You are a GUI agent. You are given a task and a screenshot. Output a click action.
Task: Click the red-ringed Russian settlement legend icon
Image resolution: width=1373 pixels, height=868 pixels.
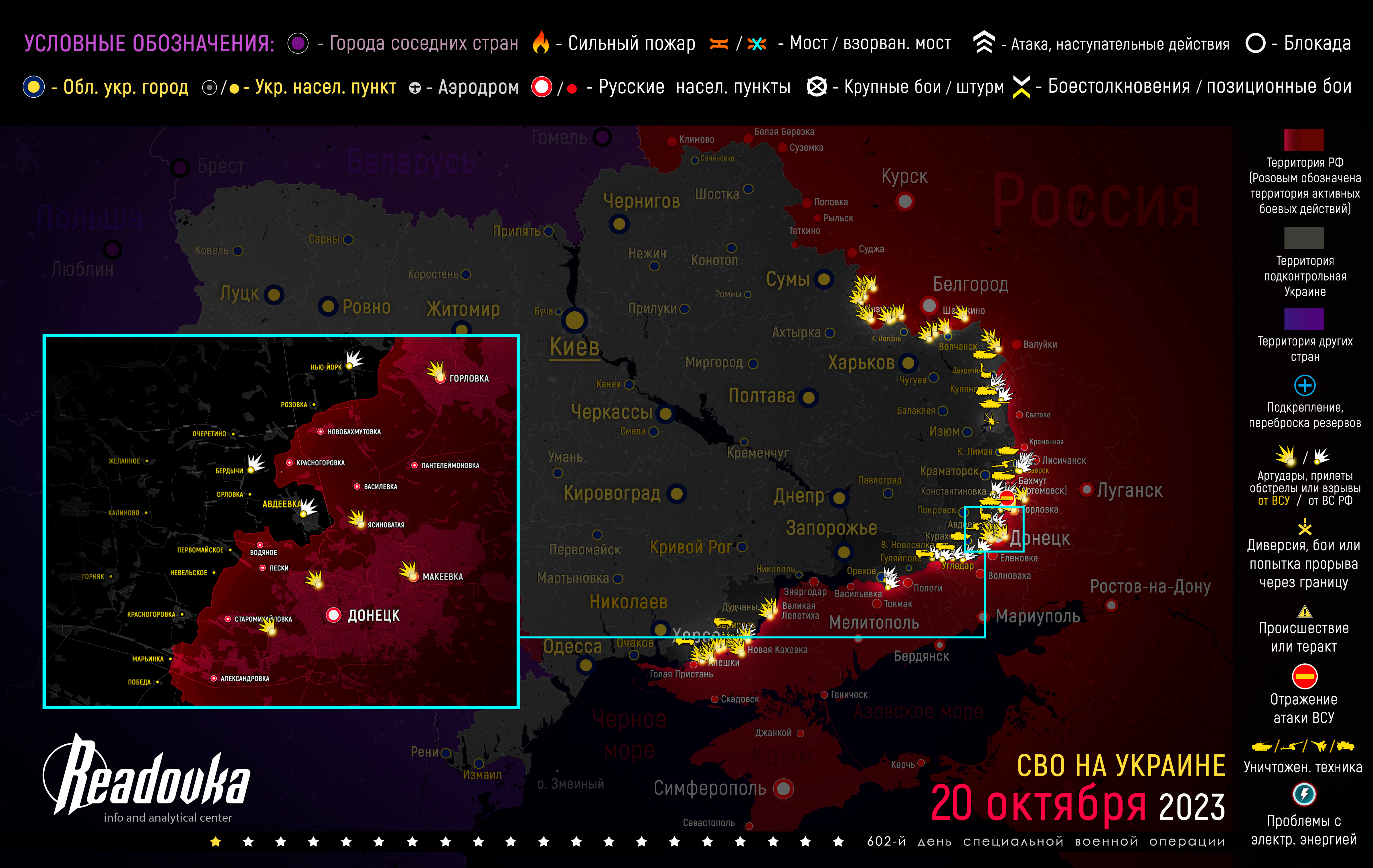[541, 87]
